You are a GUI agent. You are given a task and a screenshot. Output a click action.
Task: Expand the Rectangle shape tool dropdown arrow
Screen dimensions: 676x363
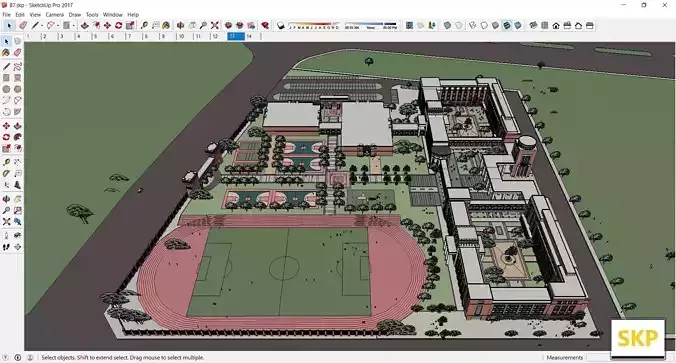coord(73,25)
